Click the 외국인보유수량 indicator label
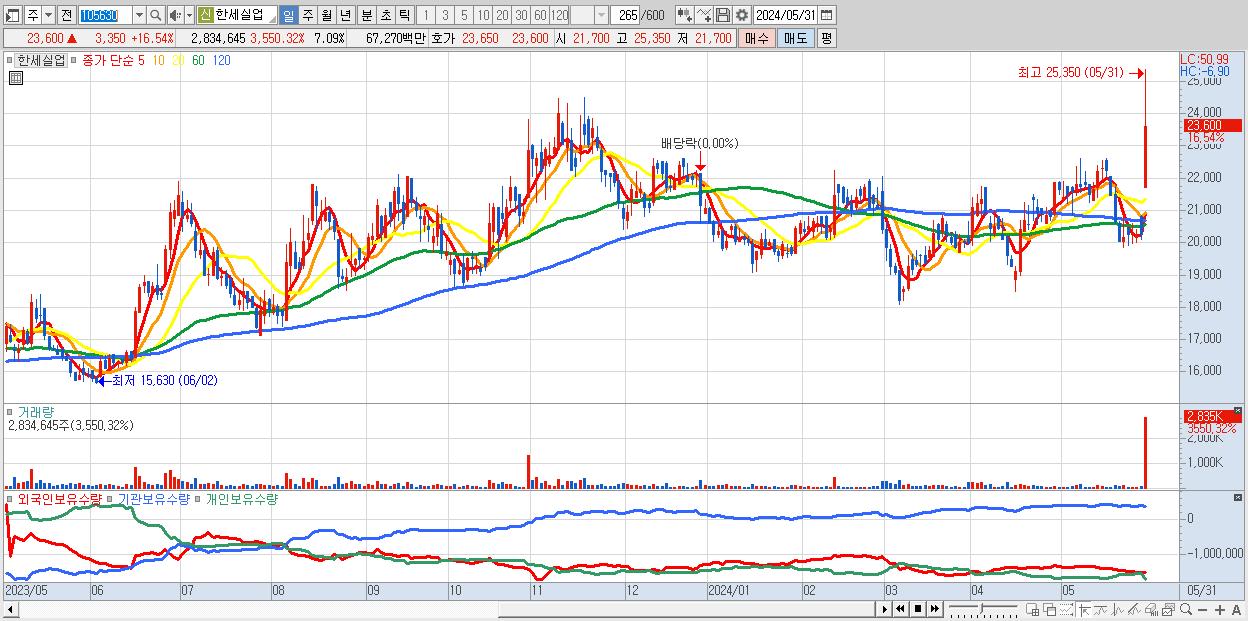The width and height of the screenshot is (1248, 621). tap(60, 498)
